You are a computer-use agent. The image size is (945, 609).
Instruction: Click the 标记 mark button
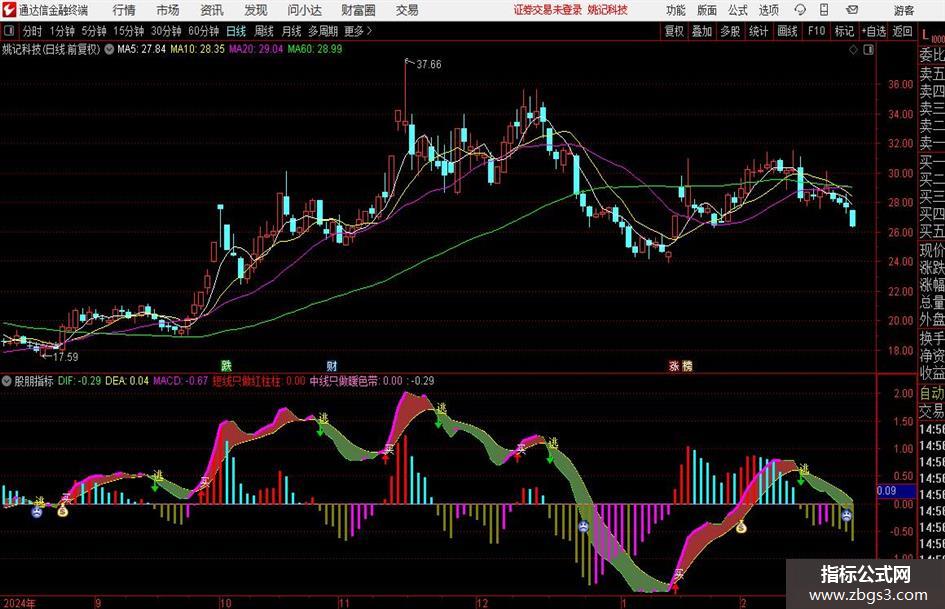click(844, 31)
